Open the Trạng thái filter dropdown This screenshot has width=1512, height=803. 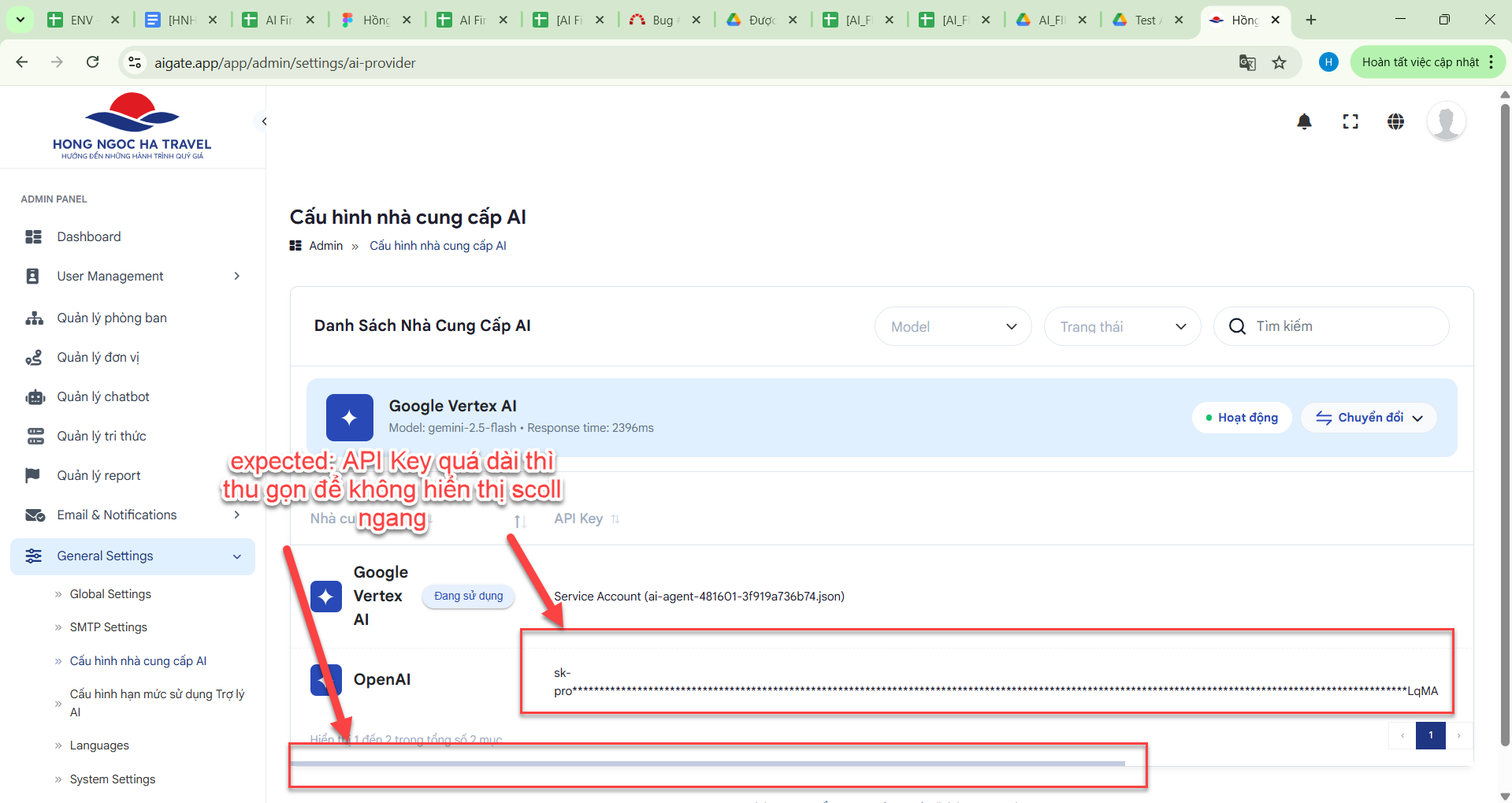click(x=1122, y=326)
